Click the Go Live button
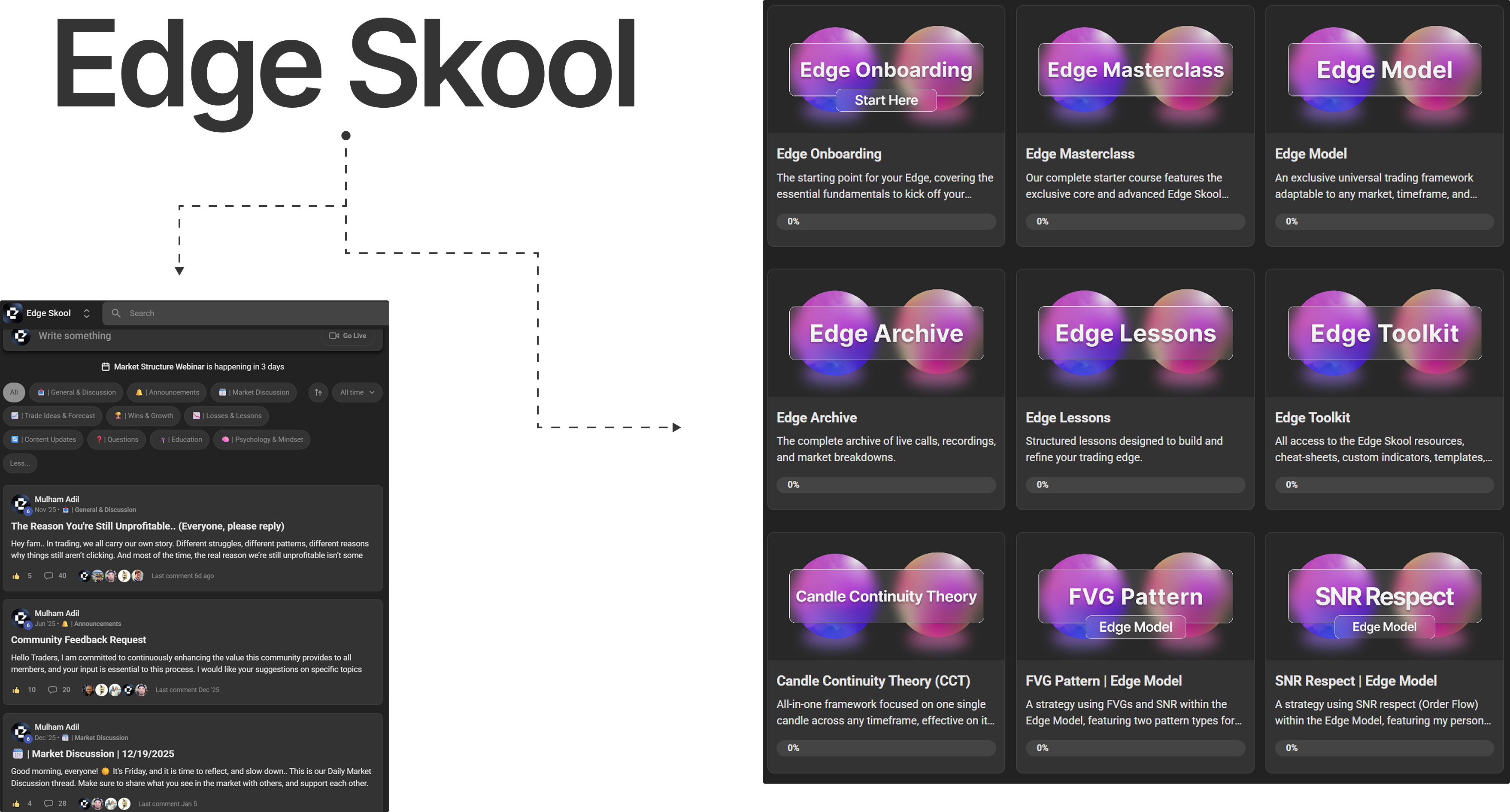1510x812 pixels. coord(348,335)
